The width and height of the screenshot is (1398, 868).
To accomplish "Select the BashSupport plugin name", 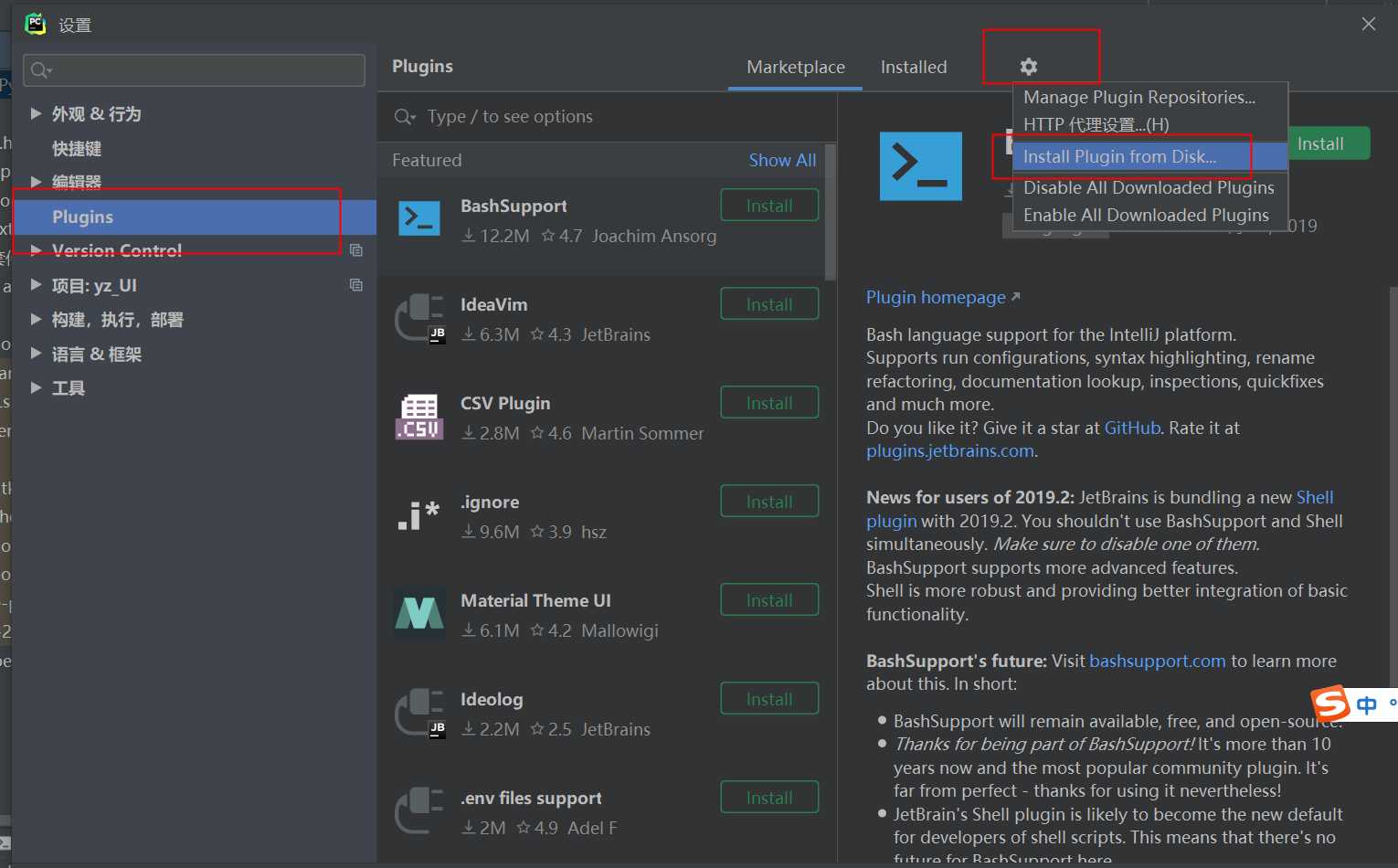I will click(514, 206).
